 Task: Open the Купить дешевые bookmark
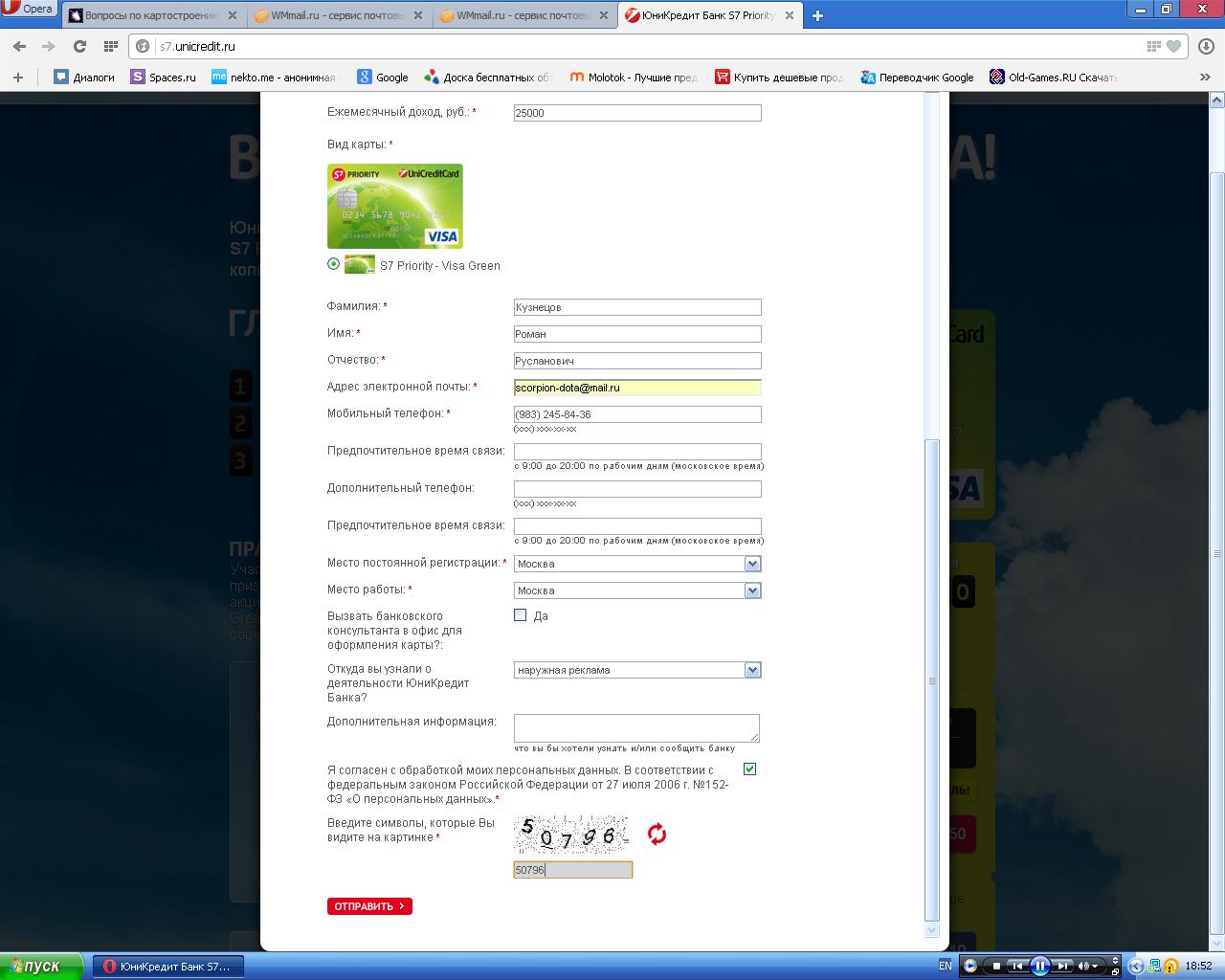[779, 78]
